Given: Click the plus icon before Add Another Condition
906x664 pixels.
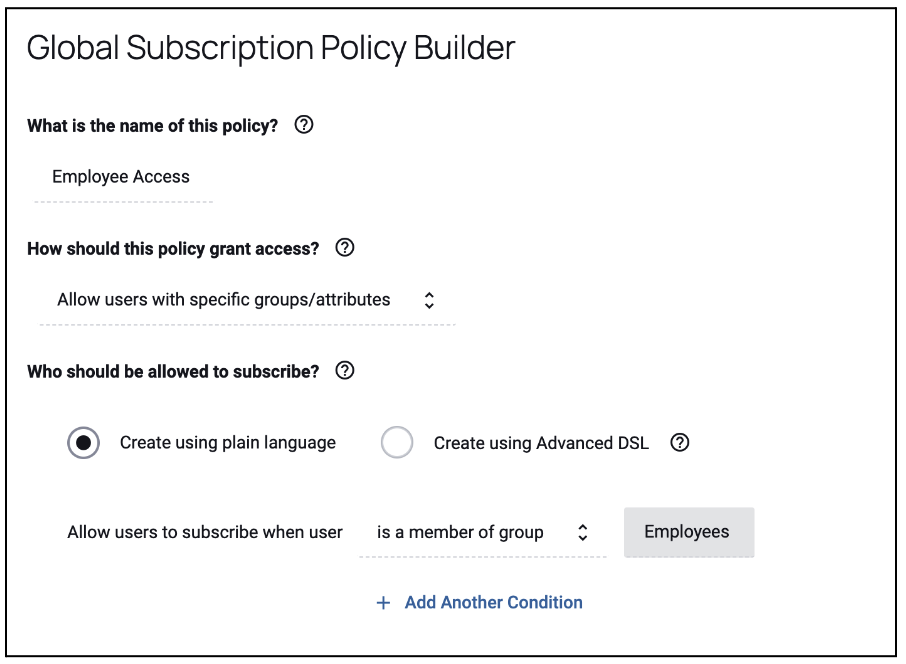Looking at the screenshot, I should coord(383,603).
